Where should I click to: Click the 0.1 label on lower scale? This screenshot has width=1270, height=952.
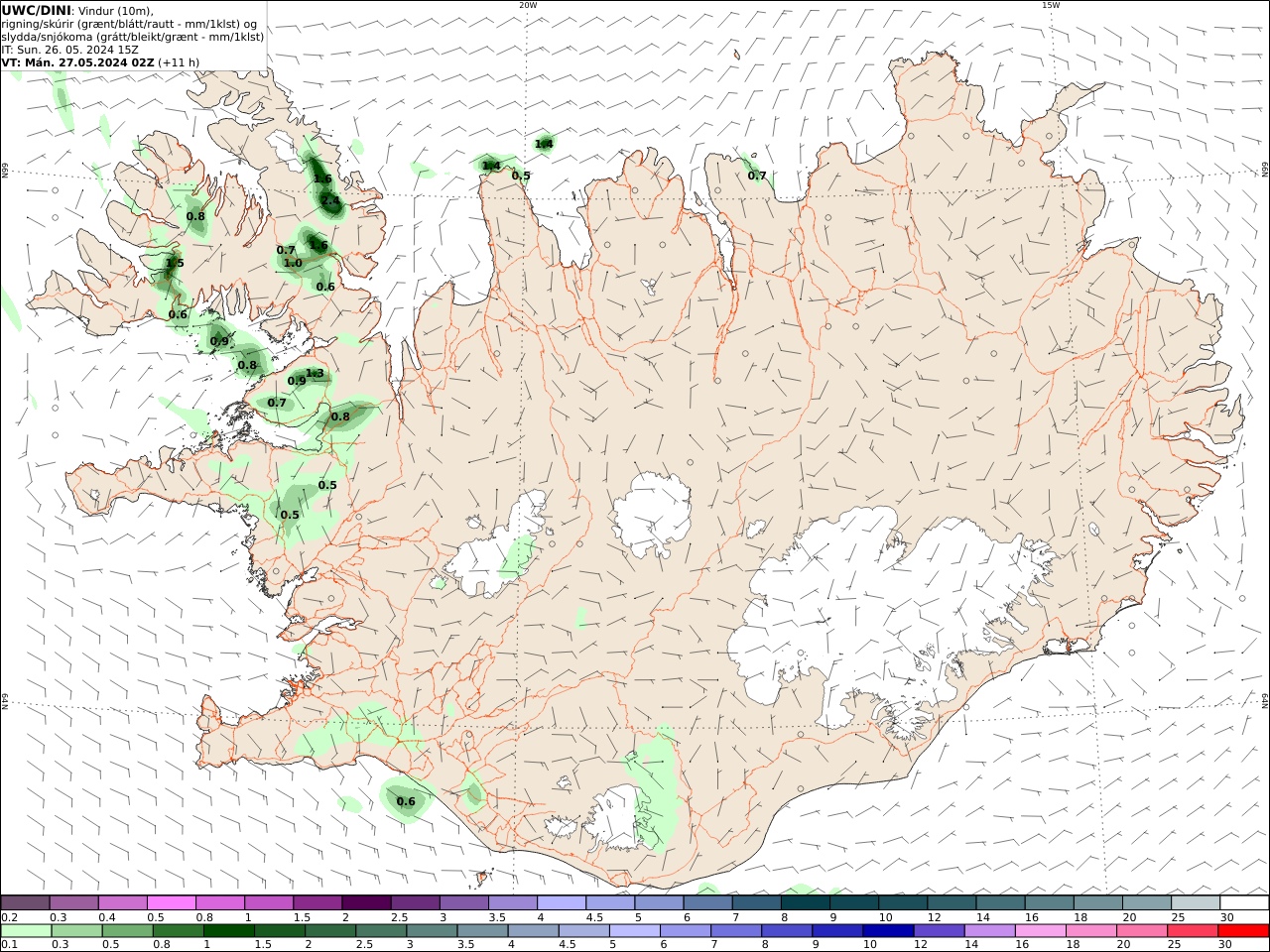tap(9, 944)
